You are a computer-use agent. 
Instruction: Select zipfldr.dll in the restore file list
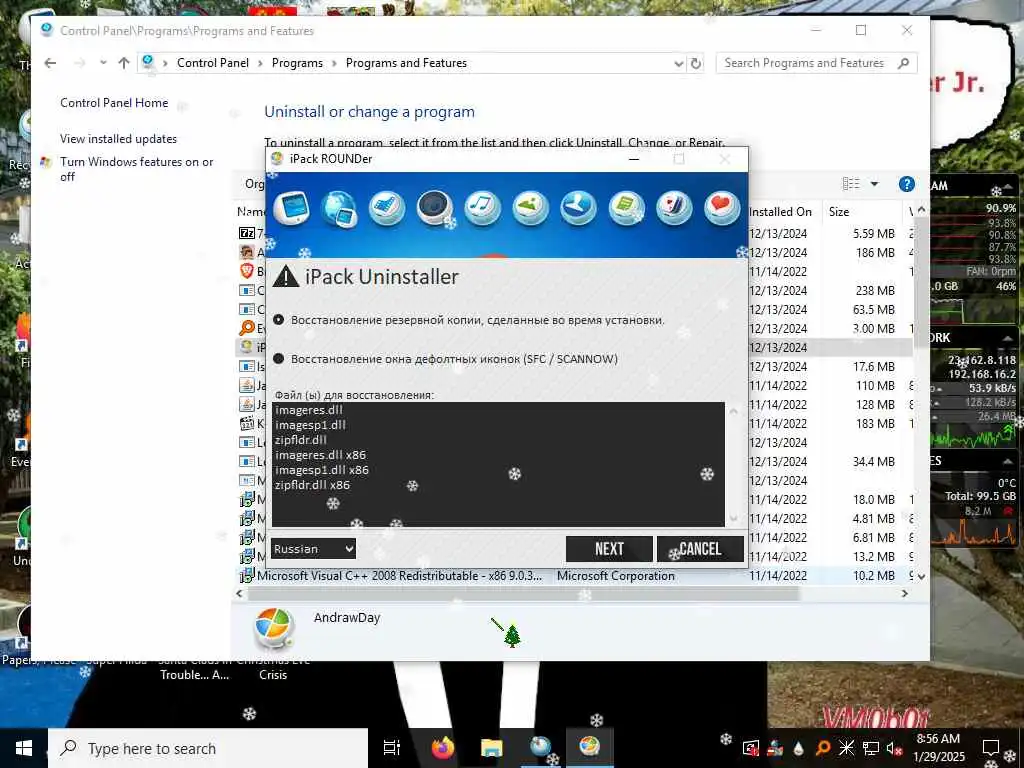pos(301,440)
